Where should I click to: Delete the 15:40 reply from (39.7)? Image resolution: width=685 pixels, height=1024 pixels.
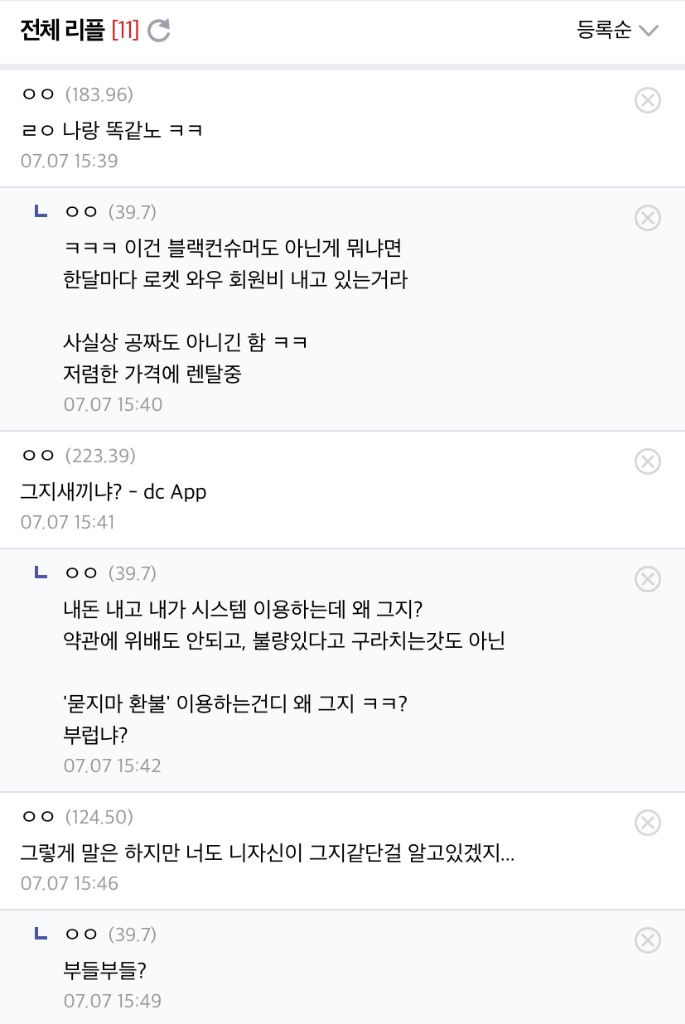coord(647,218)
